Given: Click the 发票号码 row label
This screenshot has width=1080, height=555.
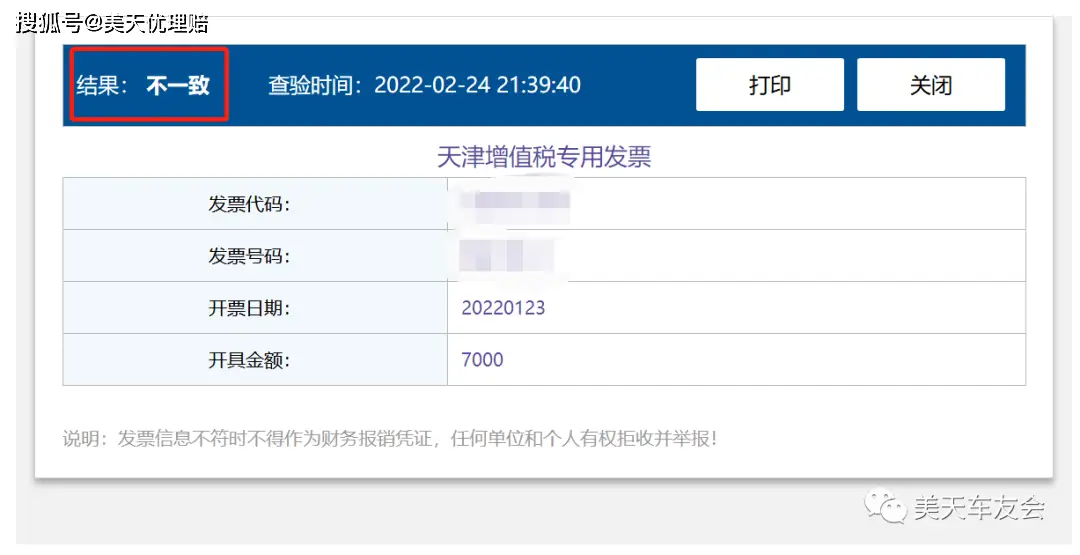Looking at the screenshot, I should [x=249, y=256].
